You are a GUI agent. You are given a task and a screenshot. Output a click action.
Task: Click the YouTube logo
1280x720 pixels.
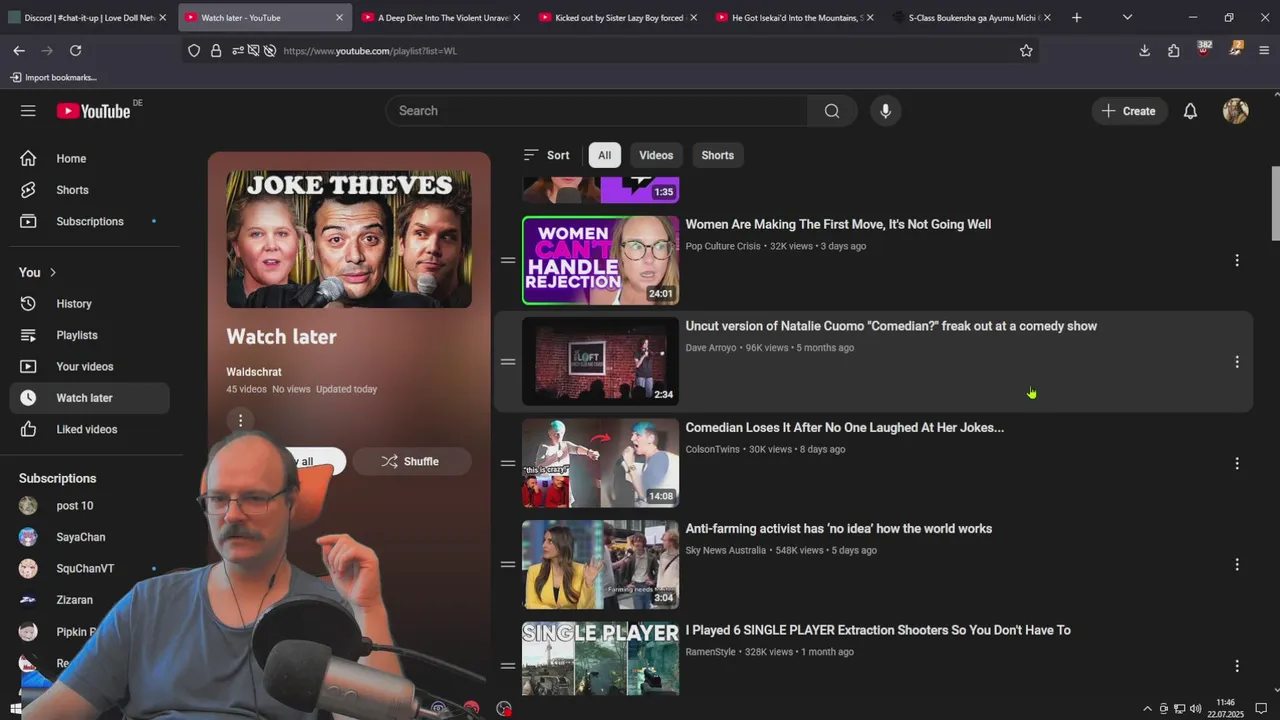pos(93,111)
